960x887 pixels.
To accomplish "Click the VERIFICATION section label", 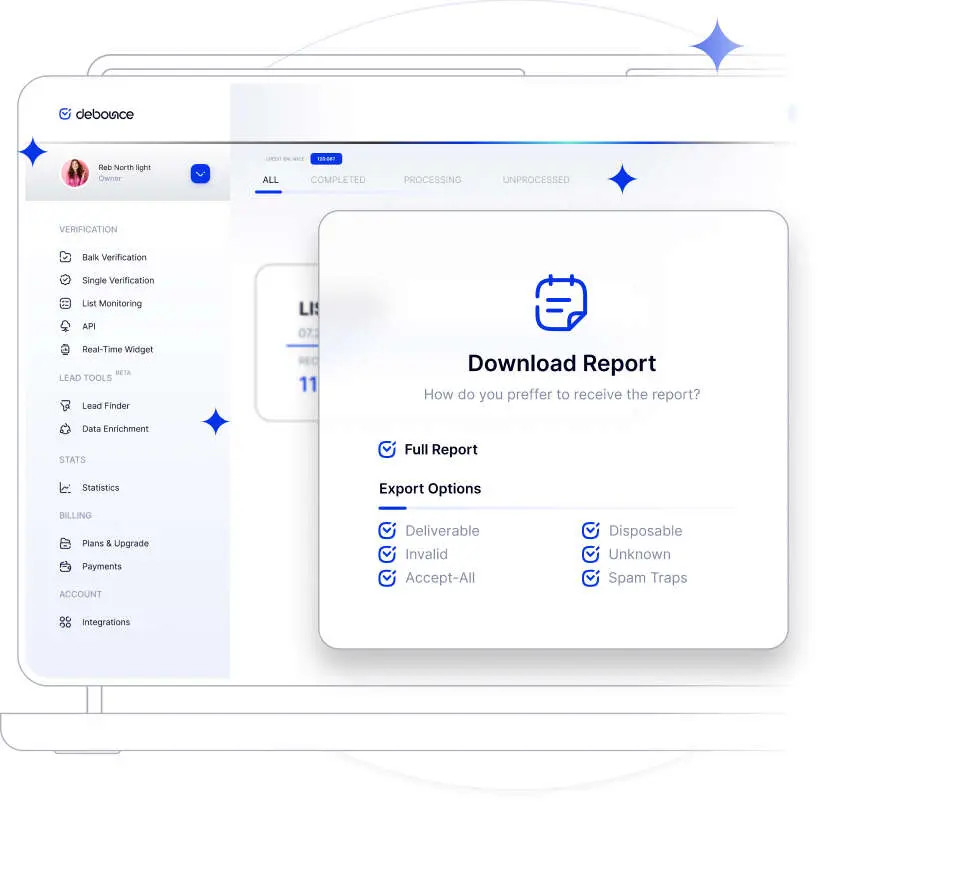I will 88,229.
